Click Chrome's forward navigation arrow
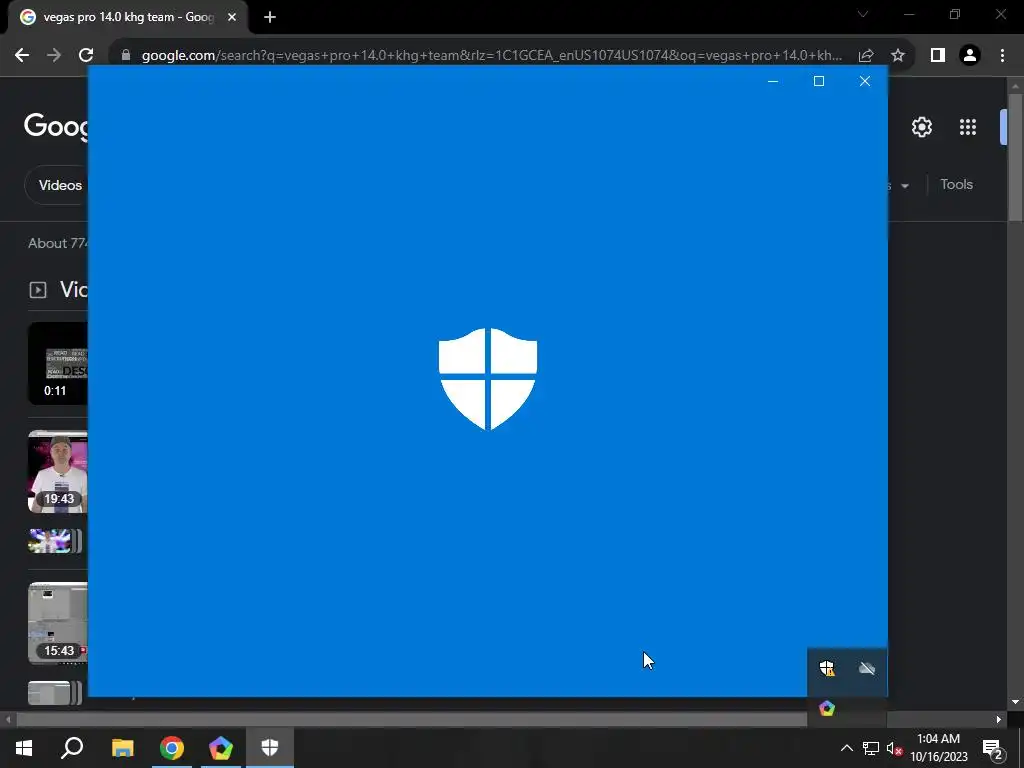 (x=54, y=55)
